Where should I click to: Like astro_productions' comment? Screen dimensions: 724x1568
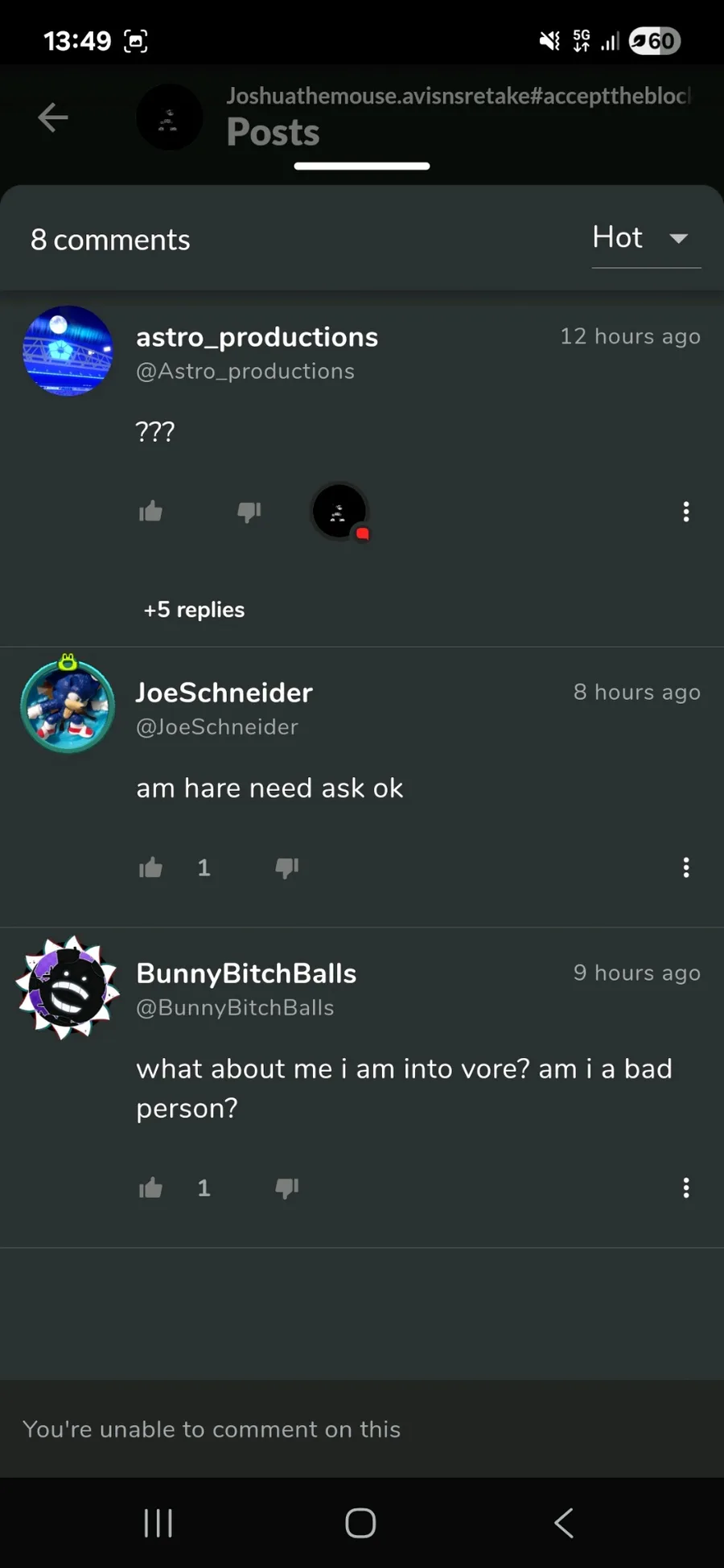(x=150, y=512)
